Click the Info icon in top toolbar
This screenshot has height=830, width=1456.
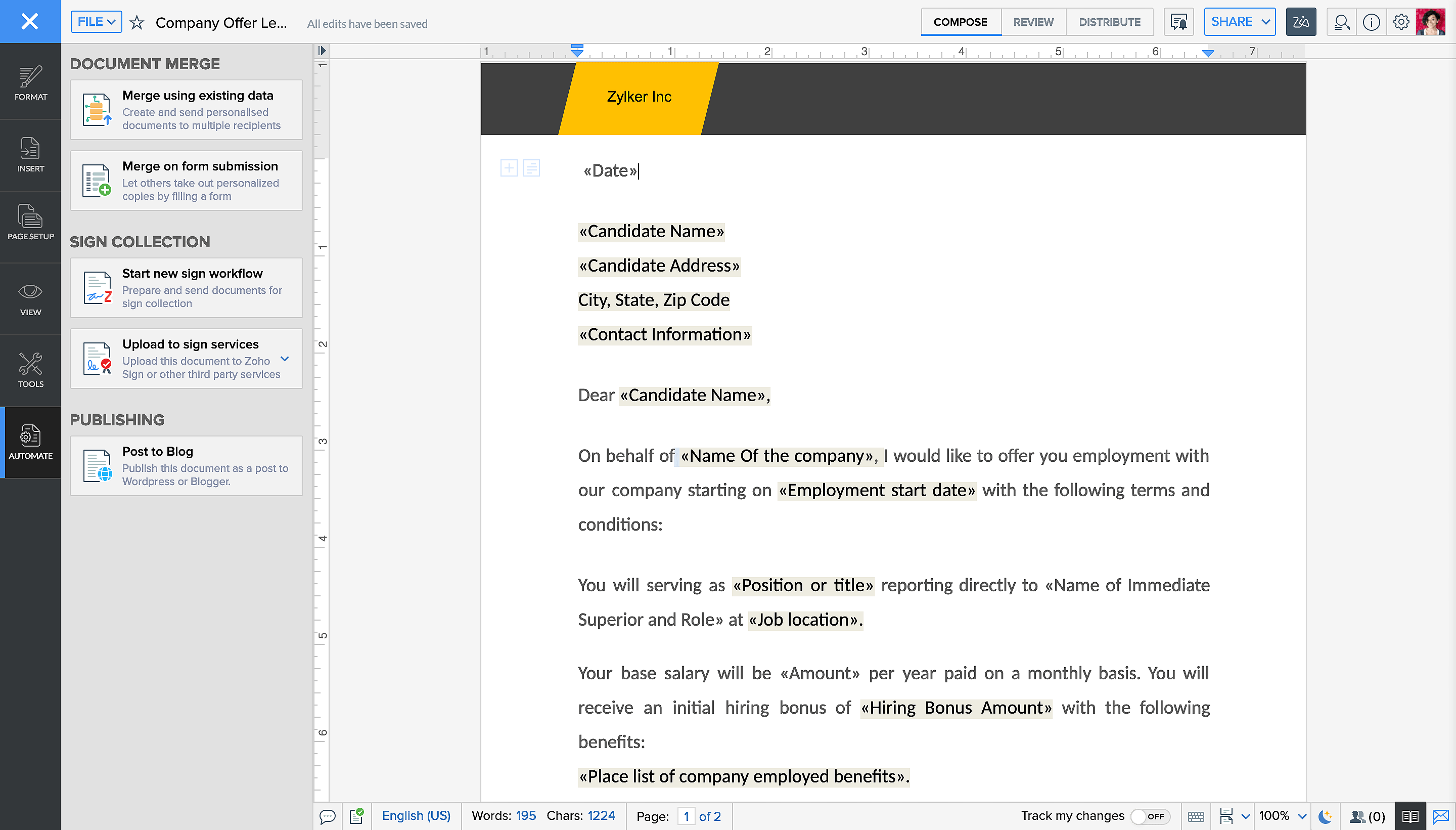1371,22
